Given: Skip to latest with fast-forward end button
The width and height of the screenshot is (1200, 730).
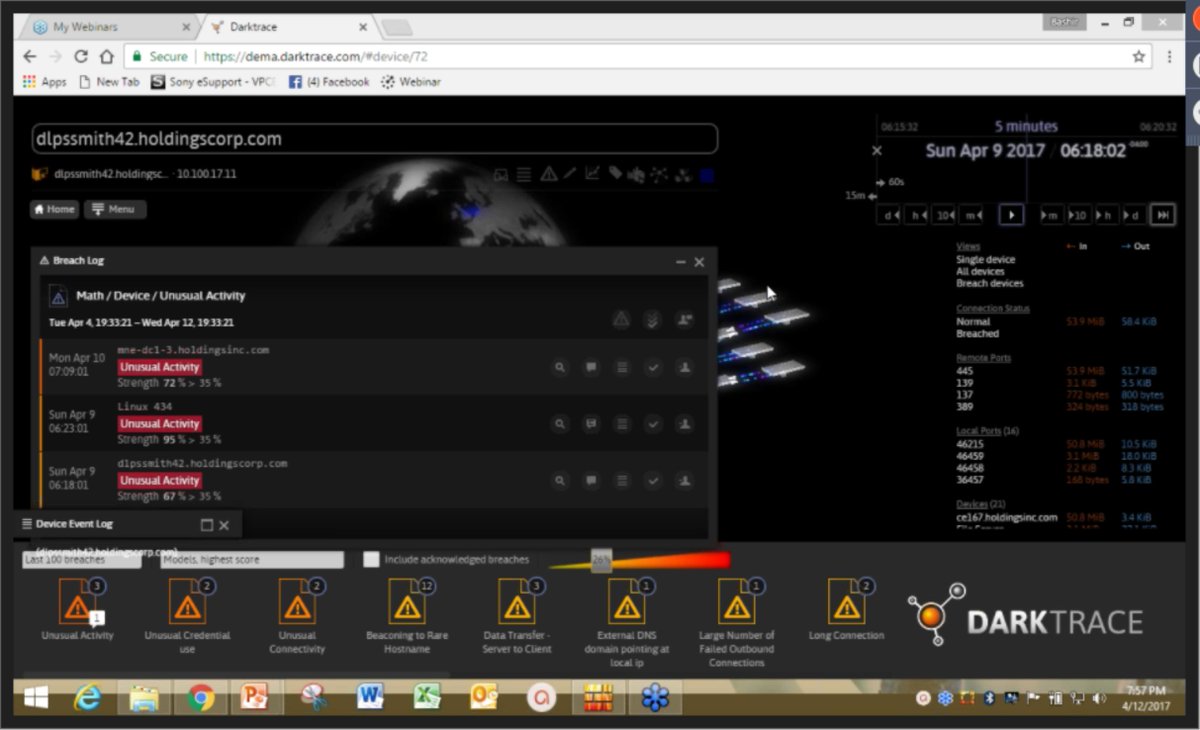Looking at the screenshot, I should coord(1162,215).
